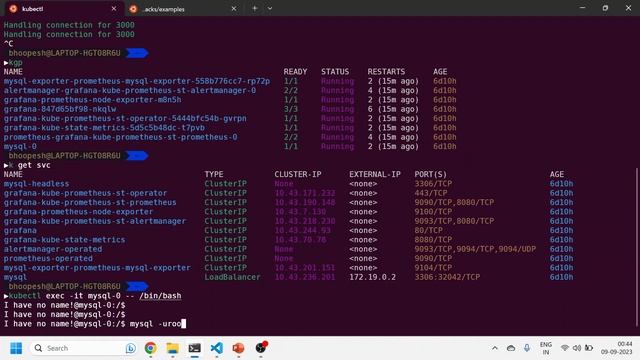Open File Explorer from taskbar
Image resolution: width=640 pixels, height=360 pixels.
pos(173,348)
